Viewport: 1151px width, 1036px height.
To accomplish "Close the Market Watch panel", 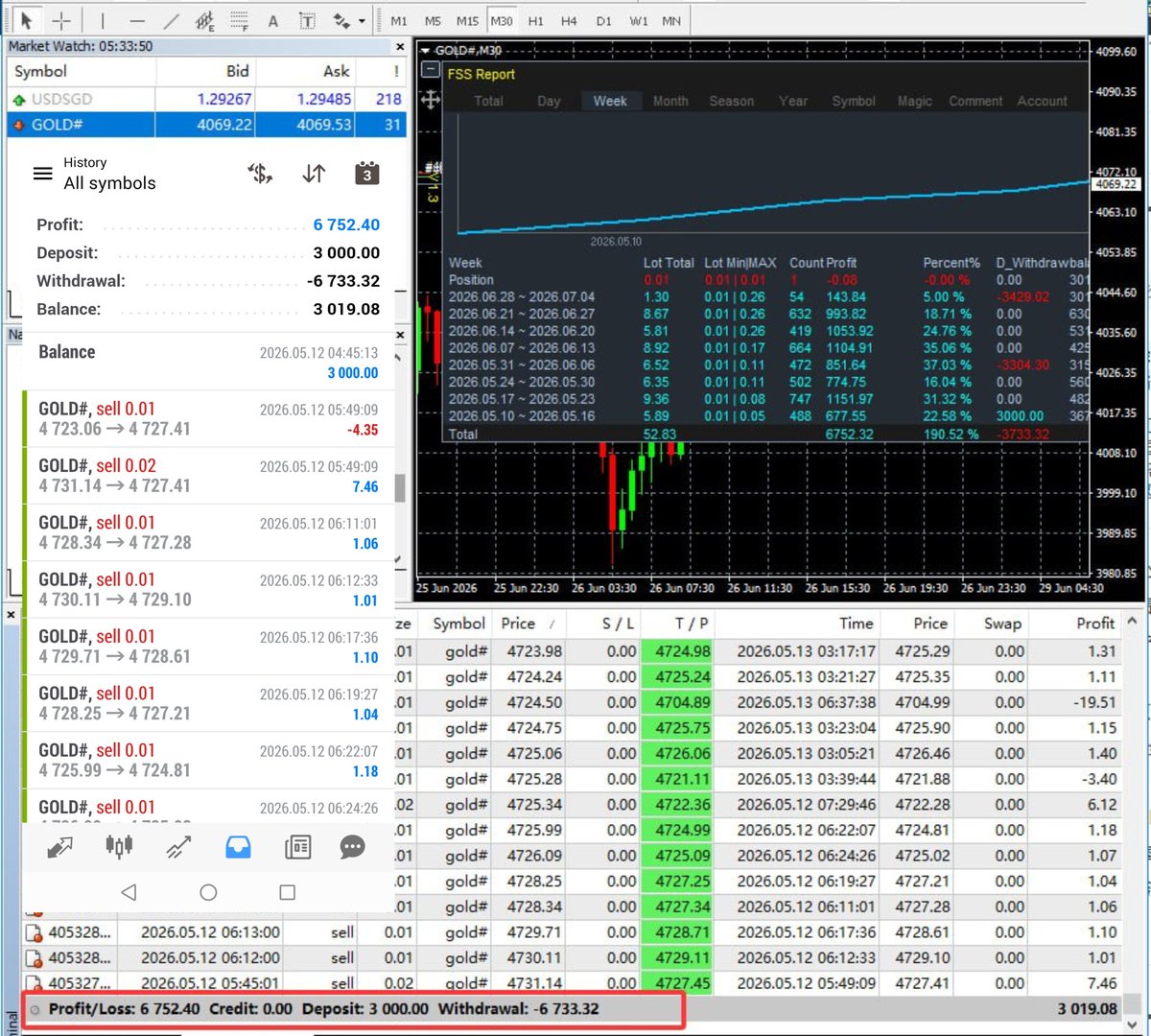I will point(400,46).
